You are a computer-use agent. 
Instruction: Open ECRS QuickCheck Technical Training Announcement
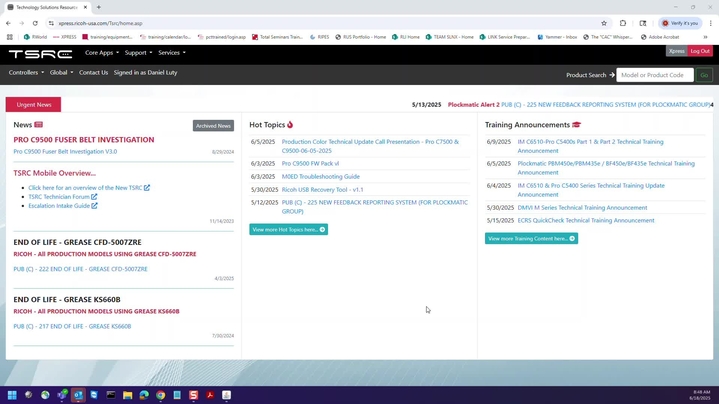click(586, 221)
